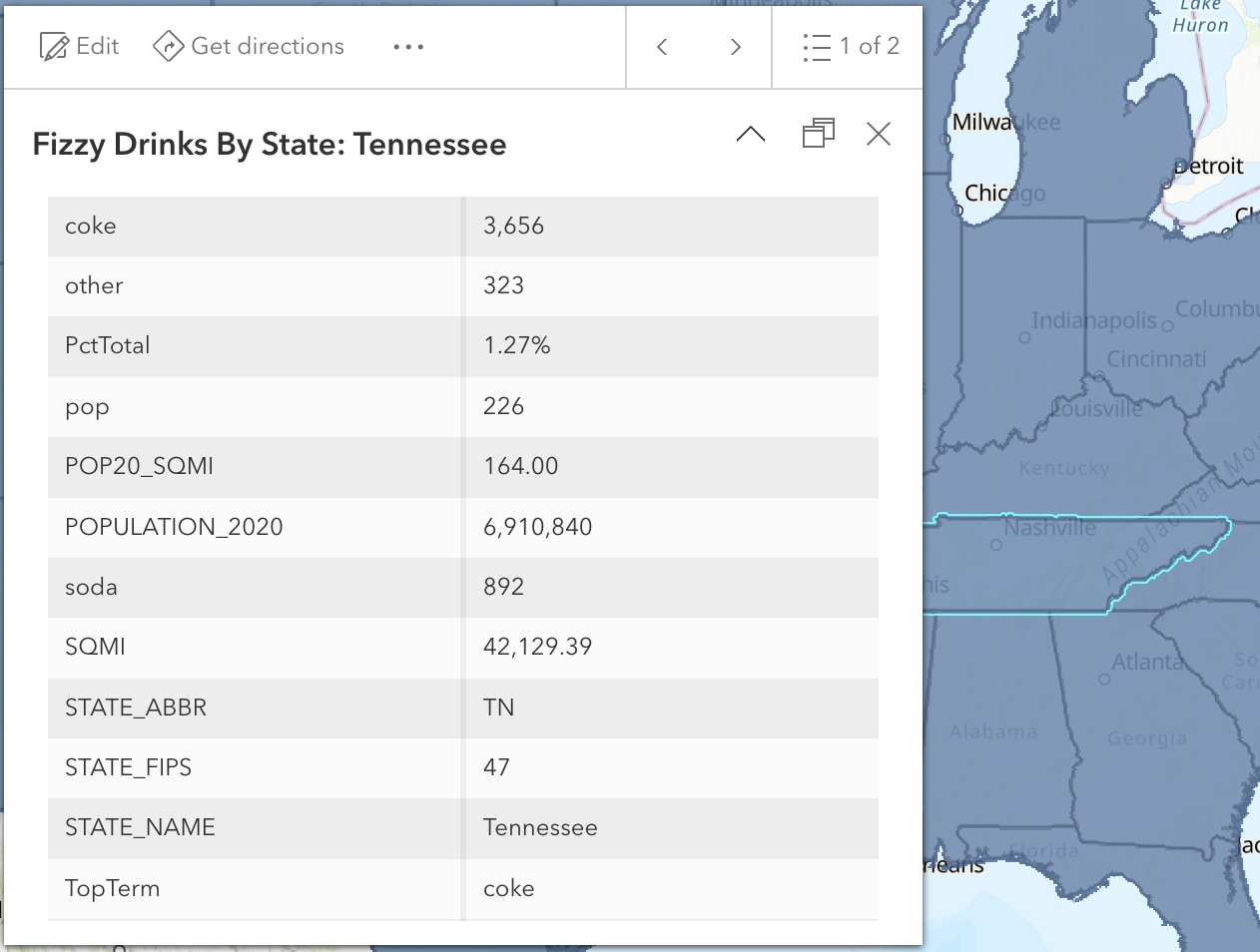
Task: Click the coke value 3,656
Action: pos(514,227)
